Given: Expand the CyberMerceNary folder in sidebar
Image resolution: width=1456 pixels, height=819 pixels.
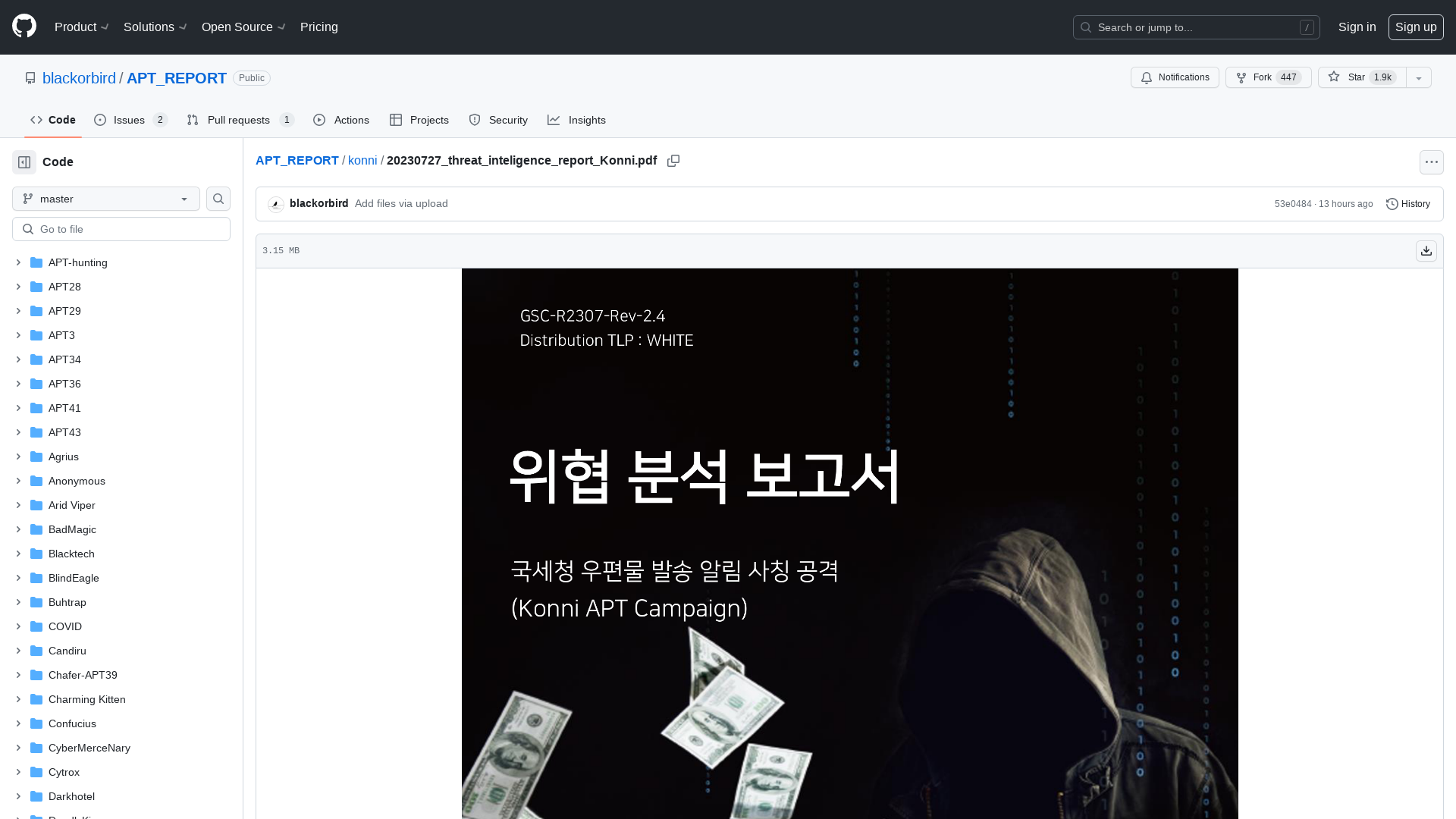Looking at the screenshot, I should [x=18, y=747].
